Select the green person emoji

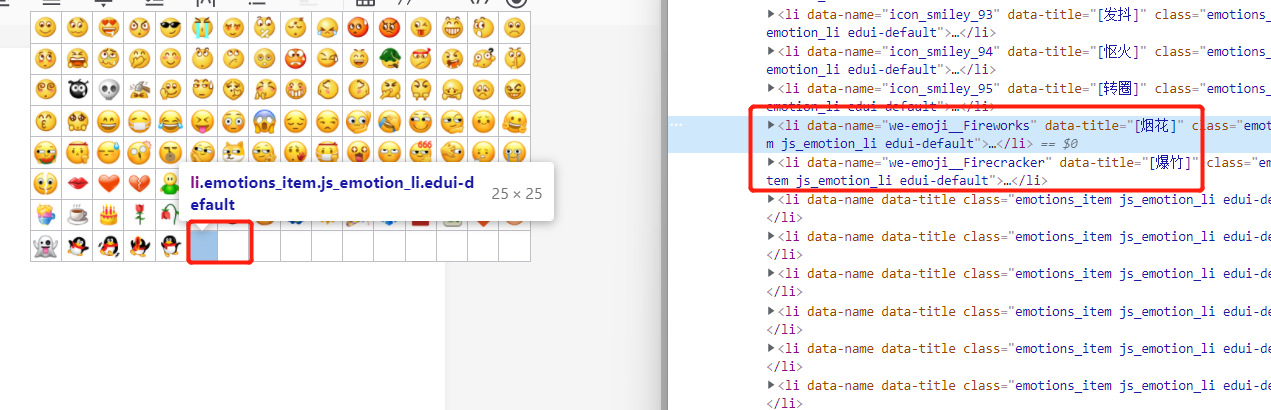coord(171,184)
